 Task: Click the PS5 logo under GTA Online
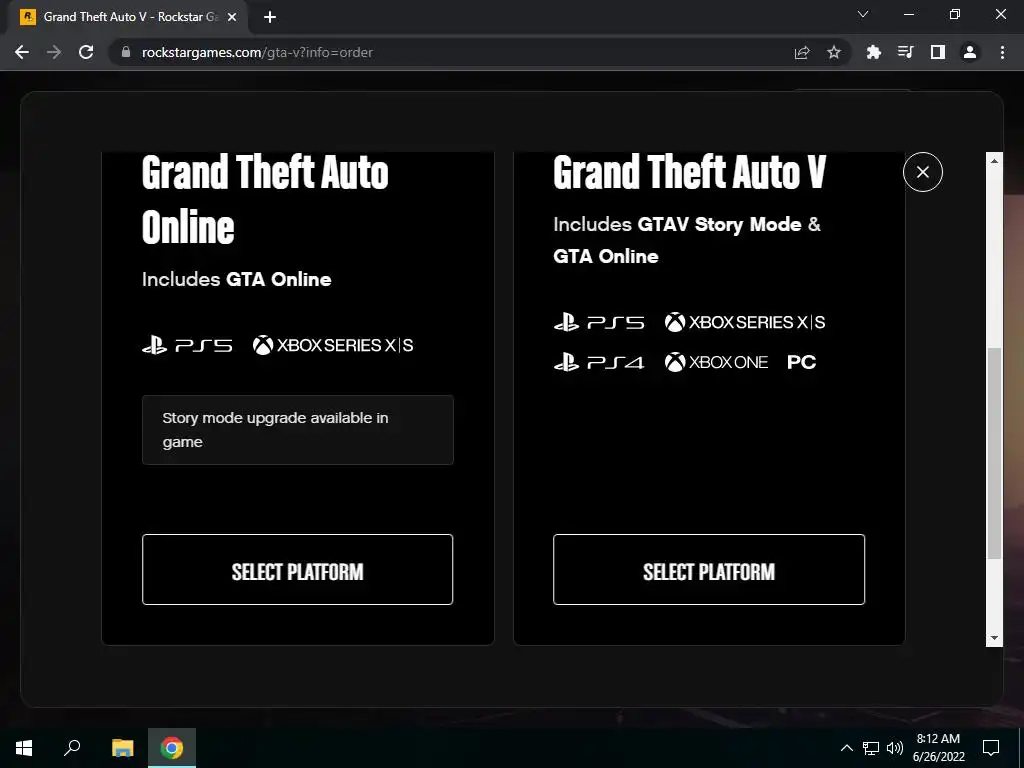click(187, 345)
